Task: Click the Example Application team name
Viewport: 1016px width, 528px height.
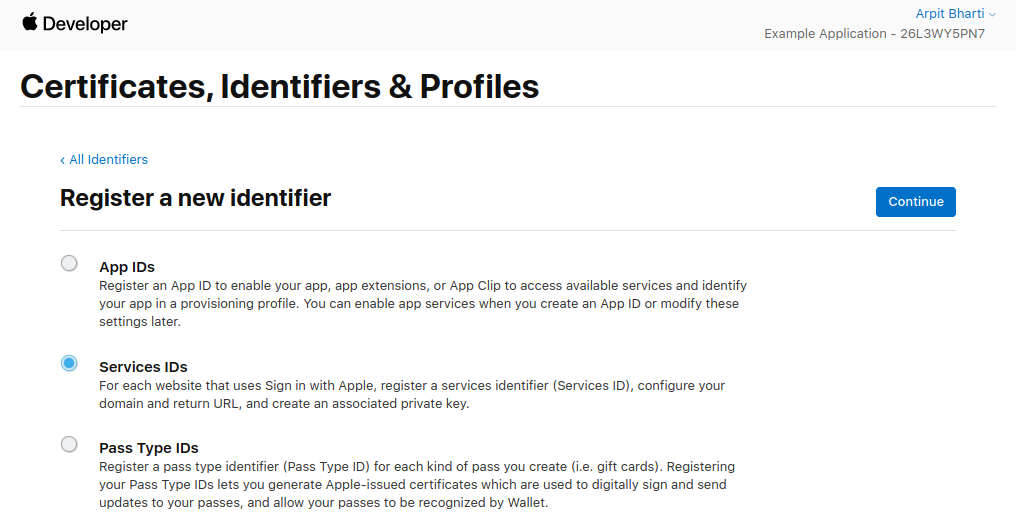Action: tap(825, 34)
